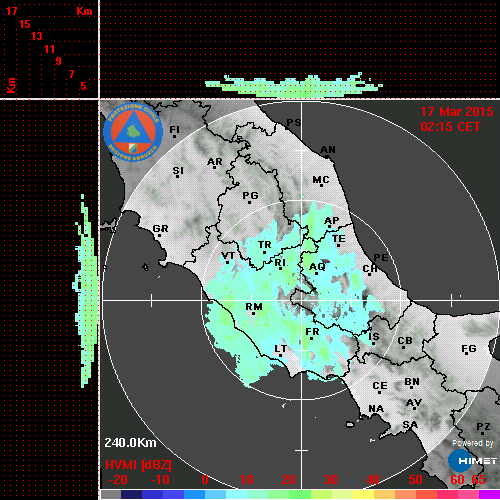This screenshot has height=500, width=500.
Task: Click the Protezione Civile Abruzzo logo
Action: coord(133,133)
